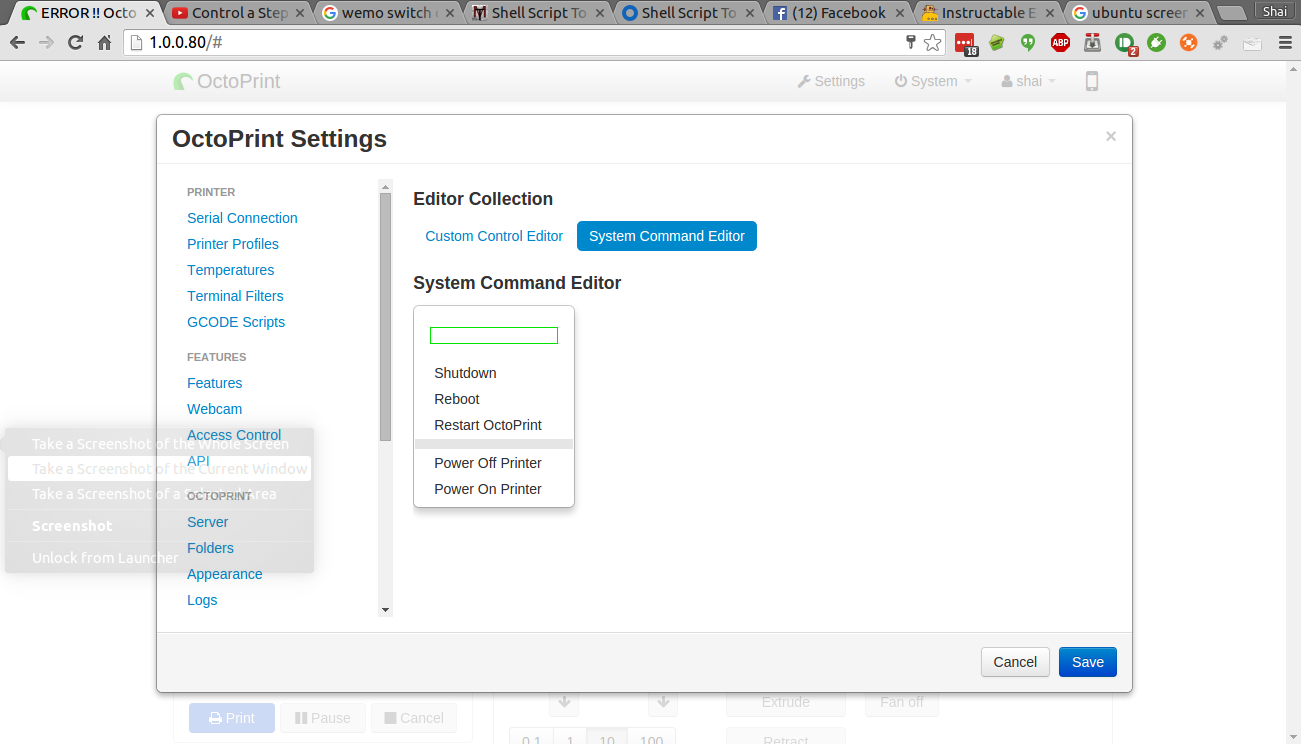The image size is (1301, 744).
Task: Open the Hangouts extension icon
Action: 1027,43
